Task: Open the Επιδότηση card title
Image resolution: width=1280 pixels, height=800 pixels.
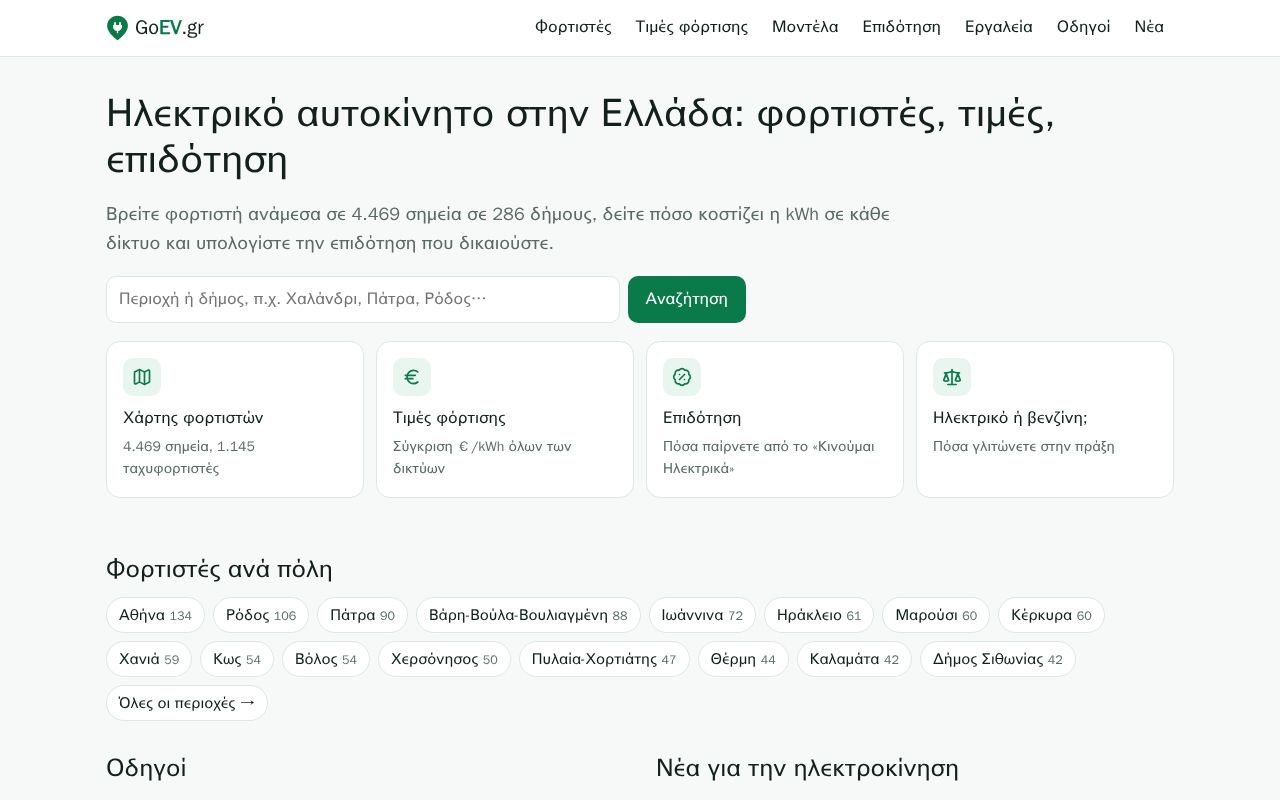Action: pyautogui.click(x=702, y=418)
